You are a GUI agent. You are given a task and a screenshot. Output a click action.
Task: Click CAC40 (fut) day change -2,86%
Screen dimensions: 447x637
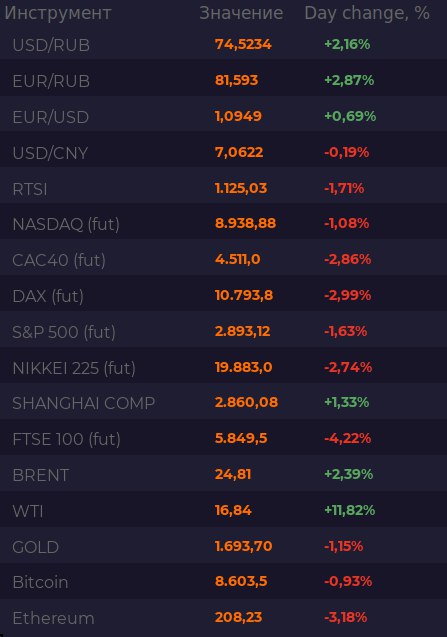347,259
